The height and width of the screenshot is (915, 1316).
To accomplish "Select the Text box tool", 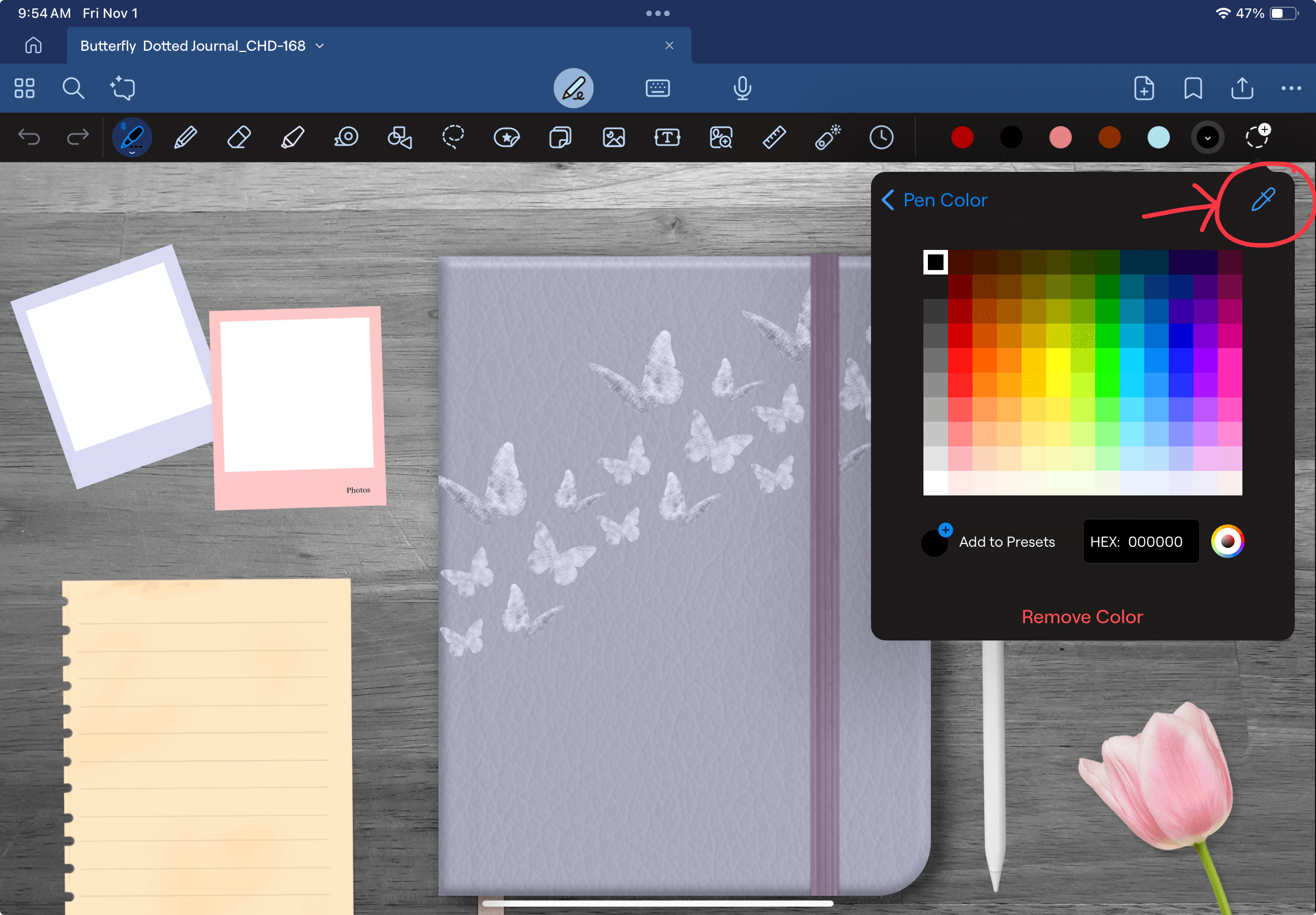I will (667, 138).
